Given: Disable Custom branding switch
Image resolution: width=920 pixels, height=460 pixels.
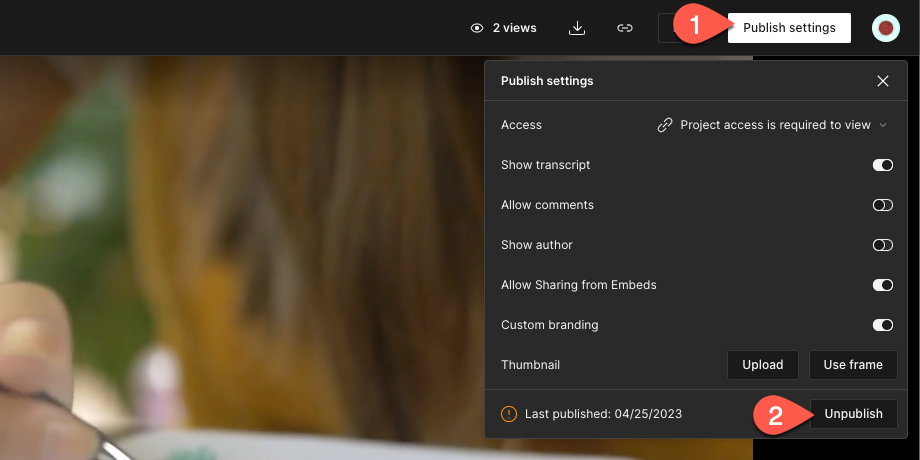Looking at the screenshot, I should (882, 325).
